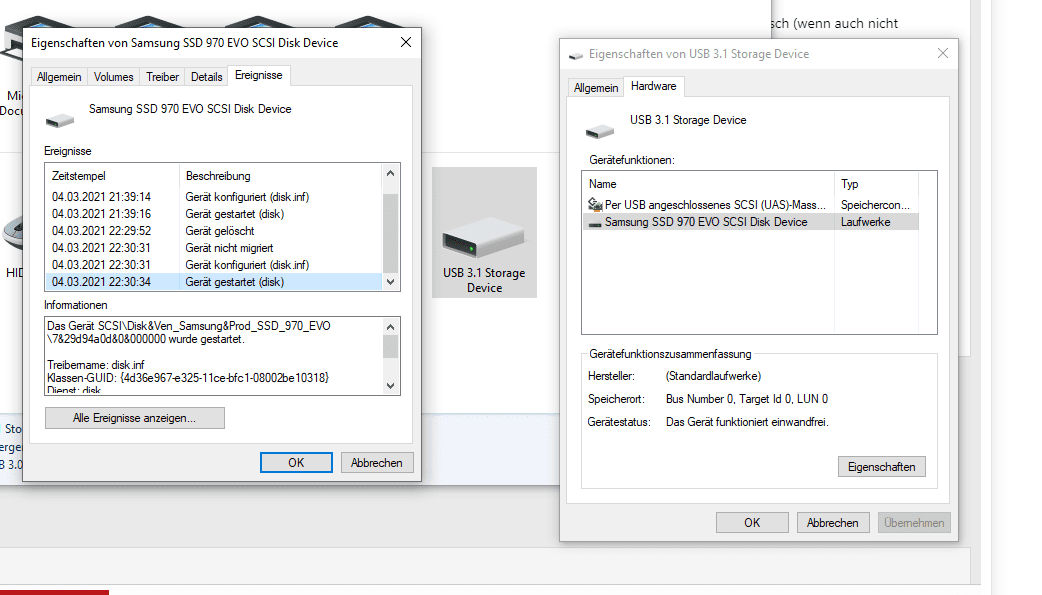Click the Laufwerke type cell
The width and height of the screenshot is (1042, 595).
[x=865, y=222]
